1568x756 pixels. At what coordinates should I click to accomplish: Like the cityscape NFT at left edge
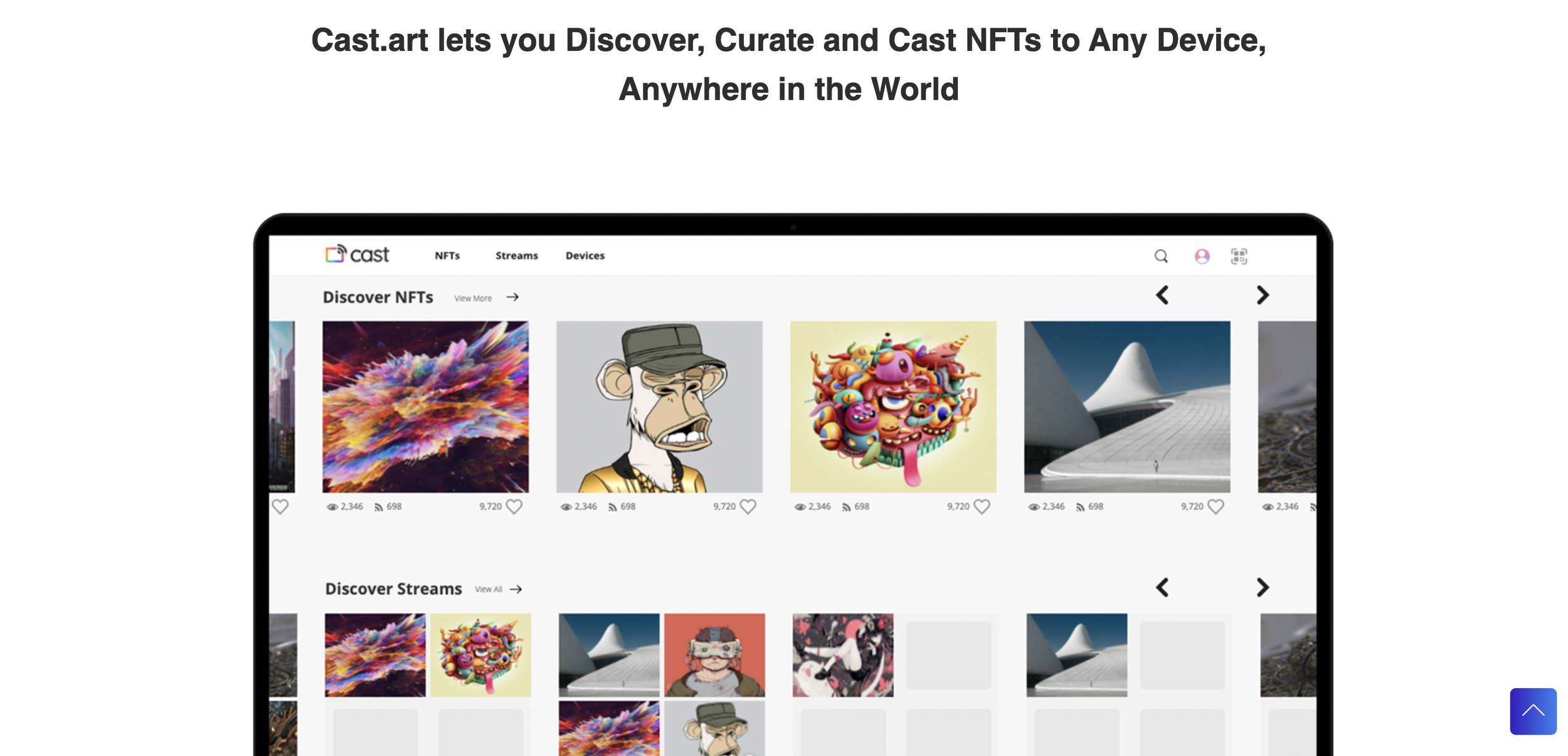click(x=280, y=506)
